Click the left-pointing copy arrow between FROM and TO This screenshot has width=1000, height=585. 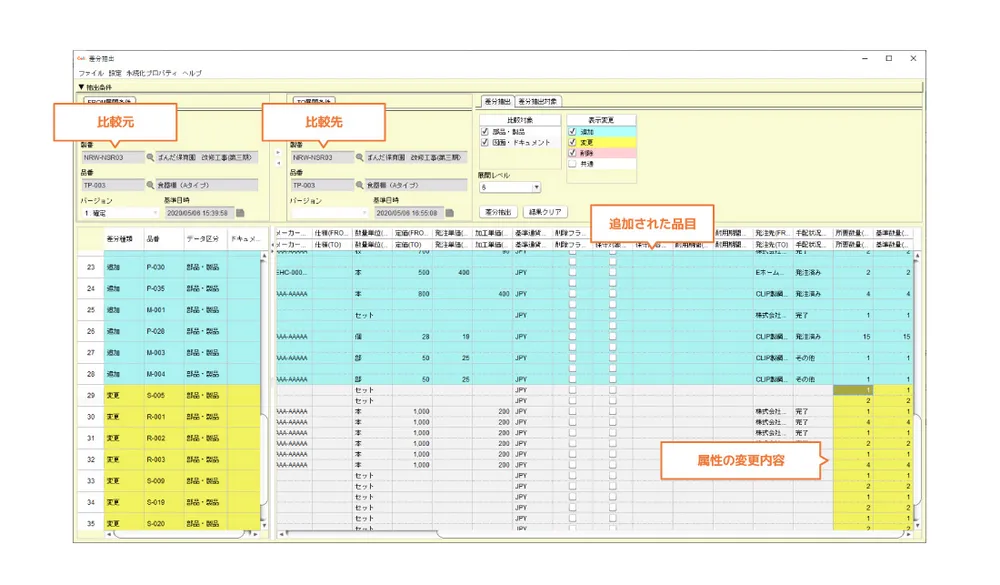click(x=278, y=163)
